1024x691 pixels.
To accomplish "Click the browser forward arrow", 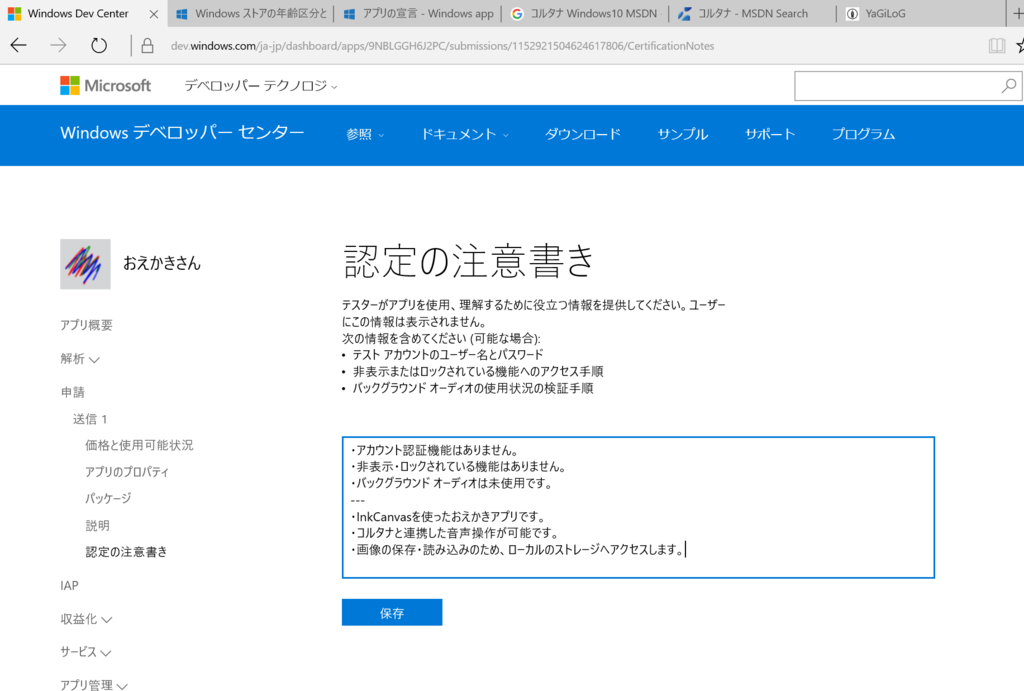I will 58,45.
